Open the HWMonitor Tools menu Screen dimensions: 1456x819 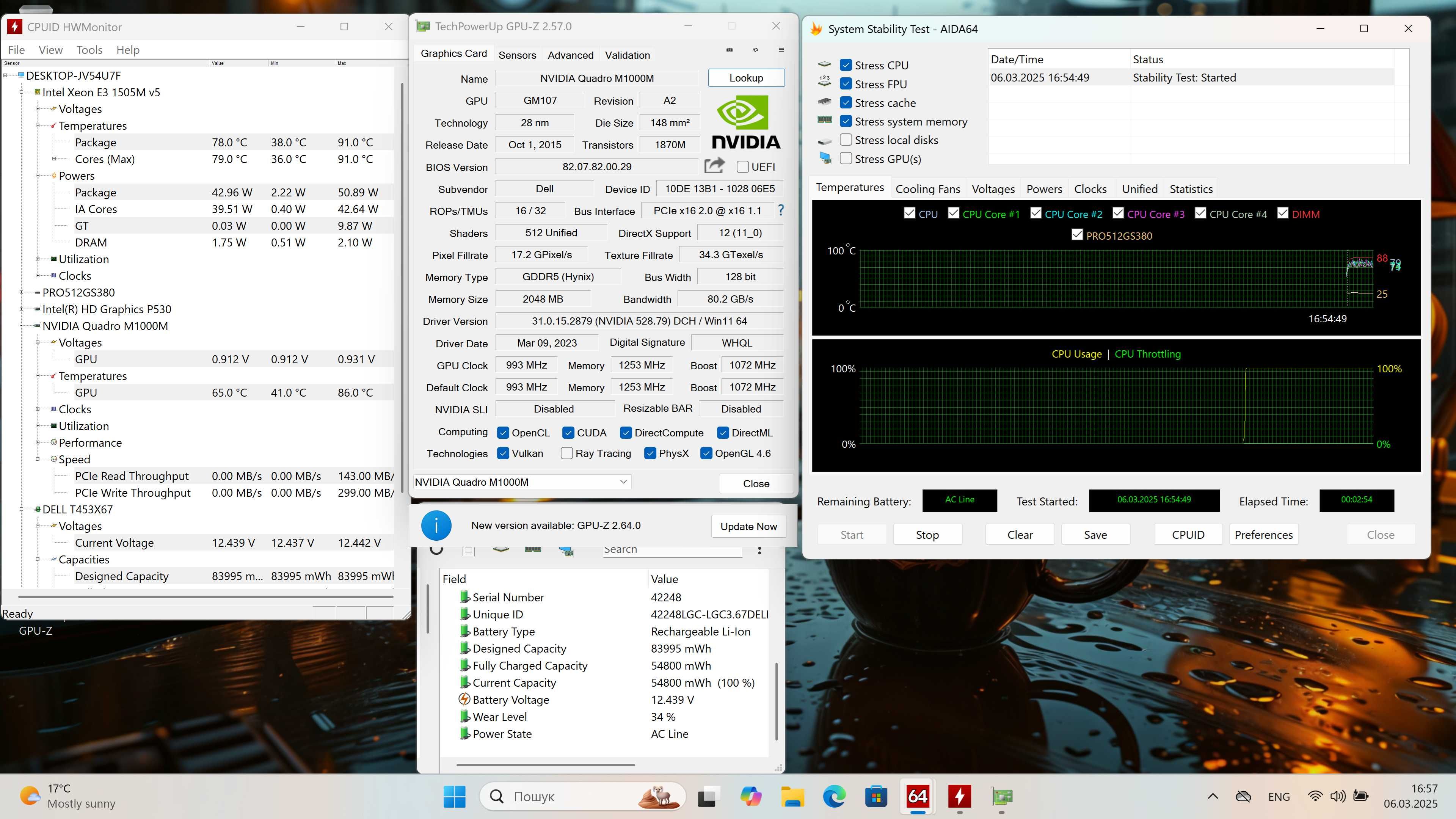pyautogui.click(x=89, y=50)
